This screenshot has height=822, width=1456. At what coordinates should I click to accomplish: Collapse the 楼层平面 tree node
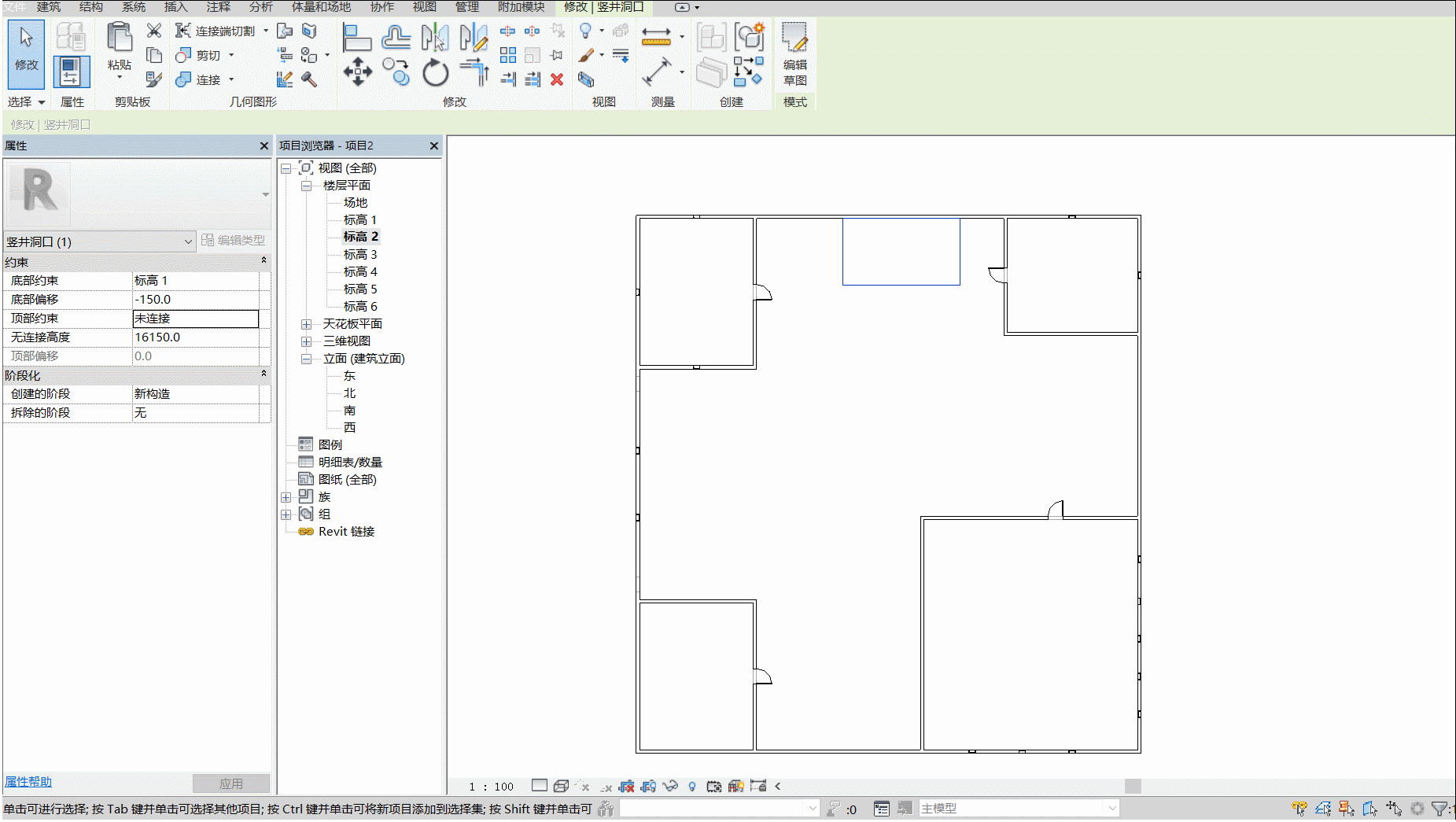click(x=306, y=186)
